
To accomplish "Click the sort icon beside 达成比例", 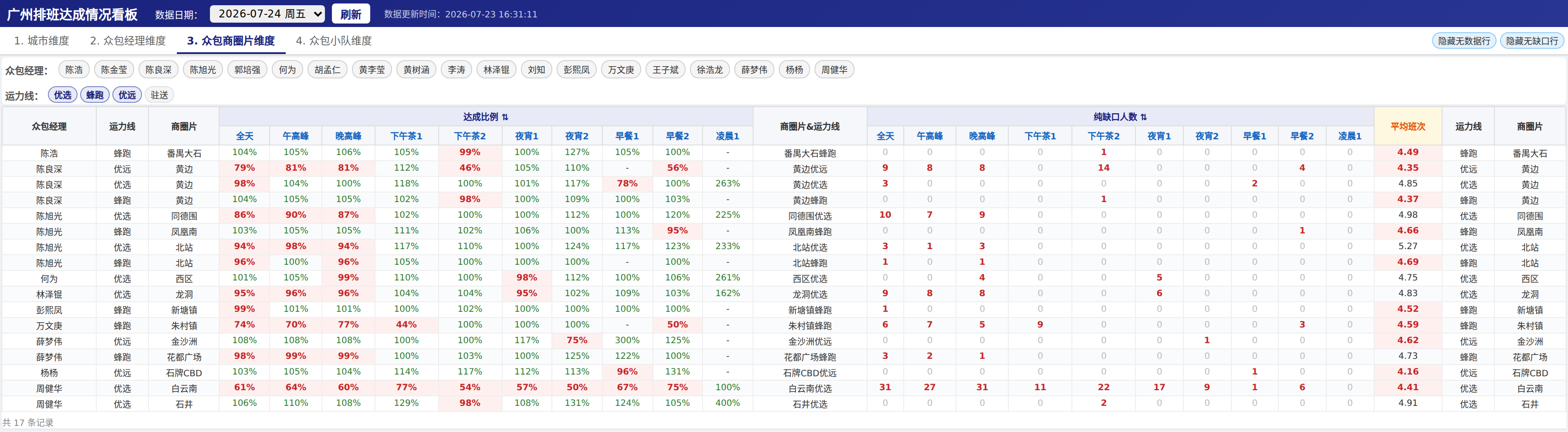I will [x=505, y=117].
